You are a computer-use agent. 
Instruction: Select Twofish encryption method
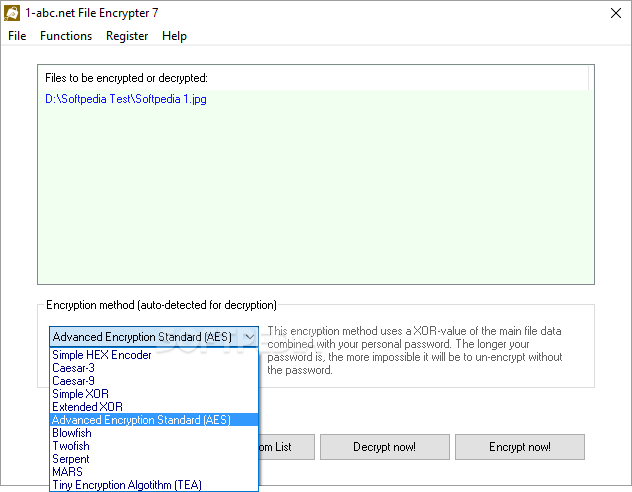[x=154, y=446]
